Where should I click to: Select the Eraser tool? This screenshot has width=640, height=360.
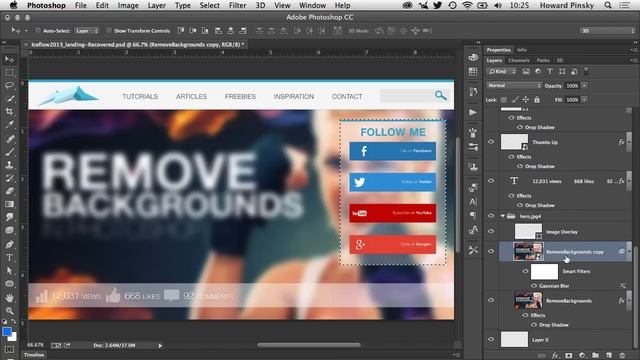tap(9, 191)
